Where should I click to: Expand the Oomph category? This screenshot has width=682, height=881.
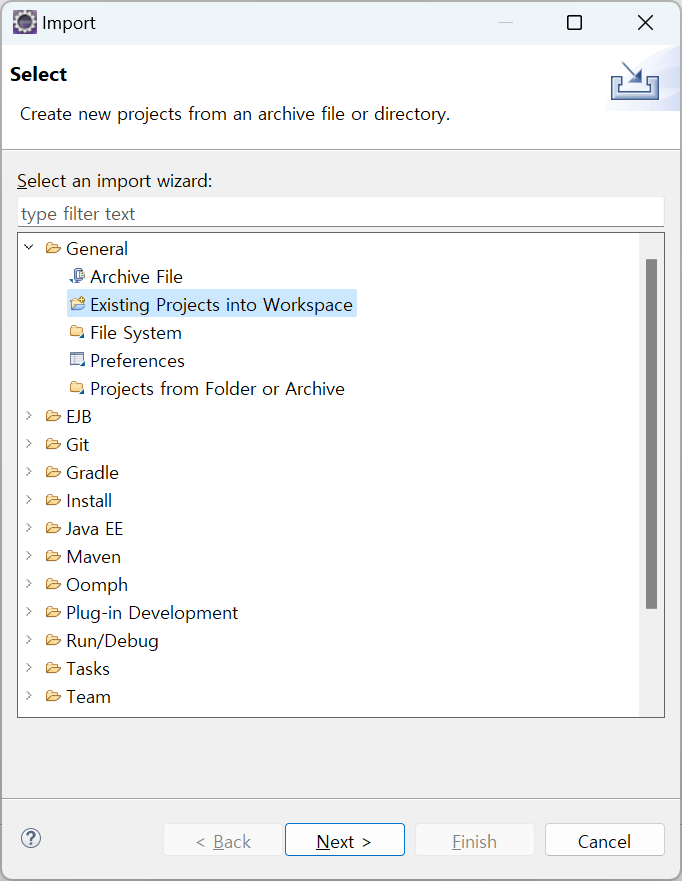click(x=29, y=584)
